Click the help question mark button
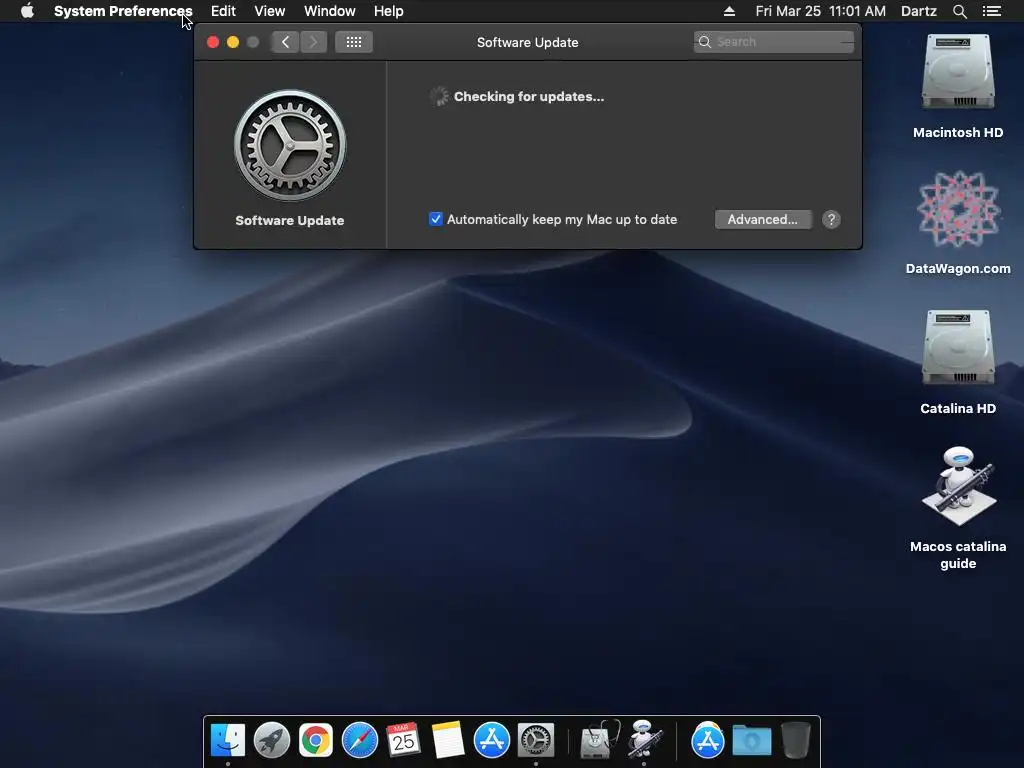The height and width of the screenshot is (768, 1024). pyautogui.click(x=831, y=219)
